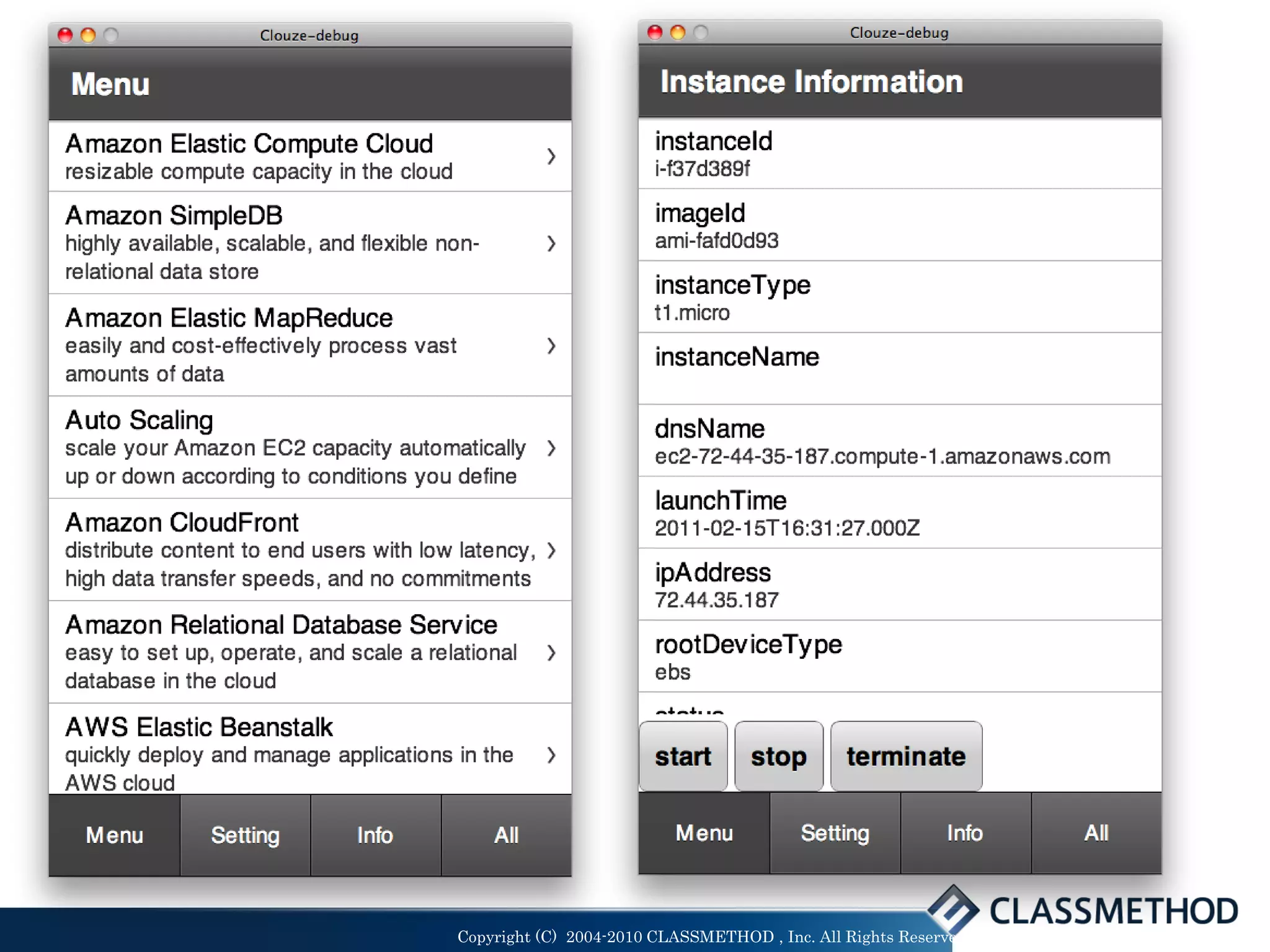Minimize the left Clouze-debug window
Screen dimensions: 1270x952
point(88,35)
